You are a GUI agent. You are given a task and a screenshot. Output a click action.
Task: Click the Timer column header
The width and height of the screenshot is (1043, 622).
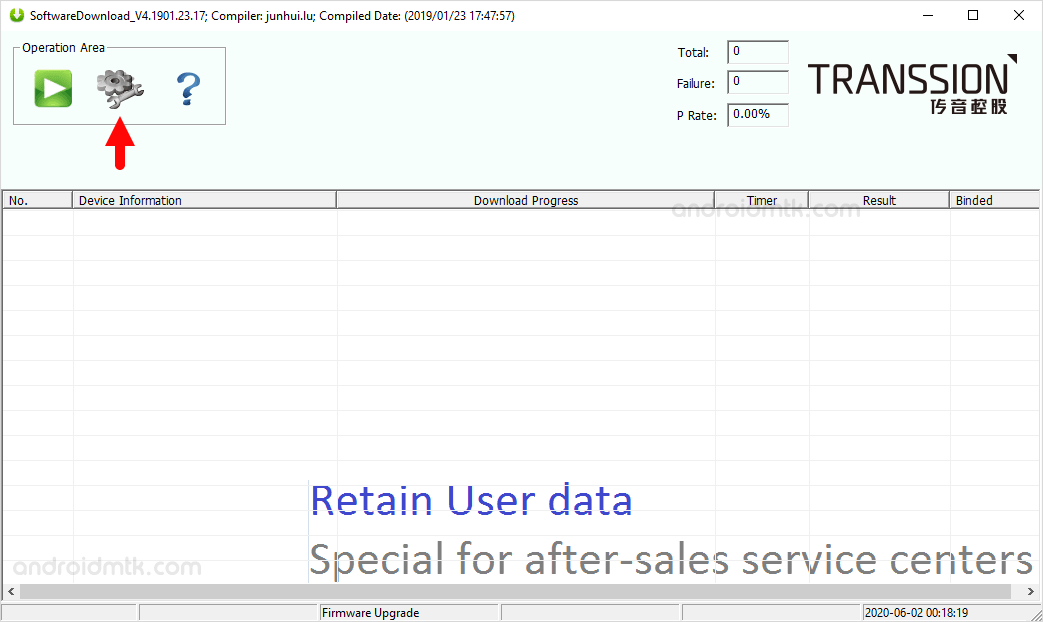coord(762,200)
